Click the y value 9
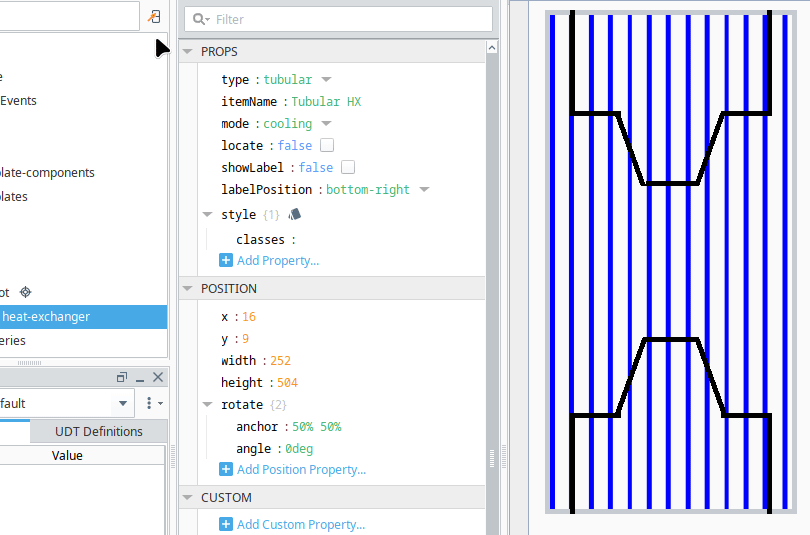 (x=245, y=339)
